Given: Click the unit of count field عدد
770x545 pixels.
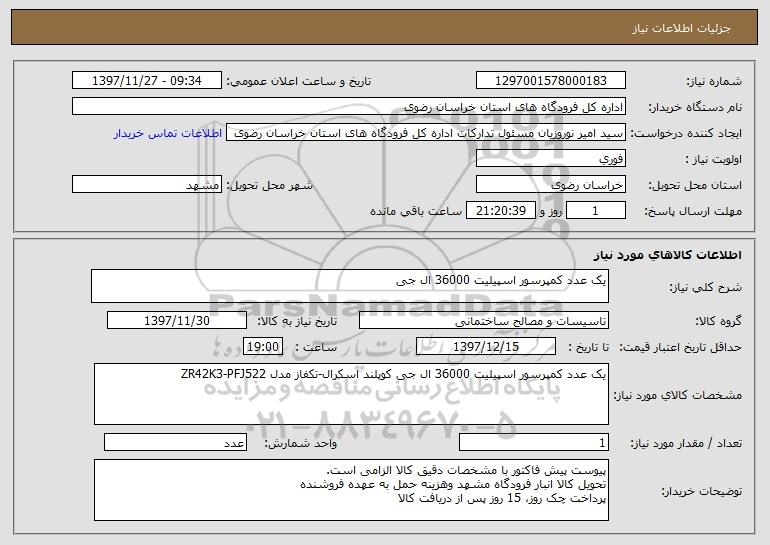Looking at the screenshot, I should pos(175,442).
